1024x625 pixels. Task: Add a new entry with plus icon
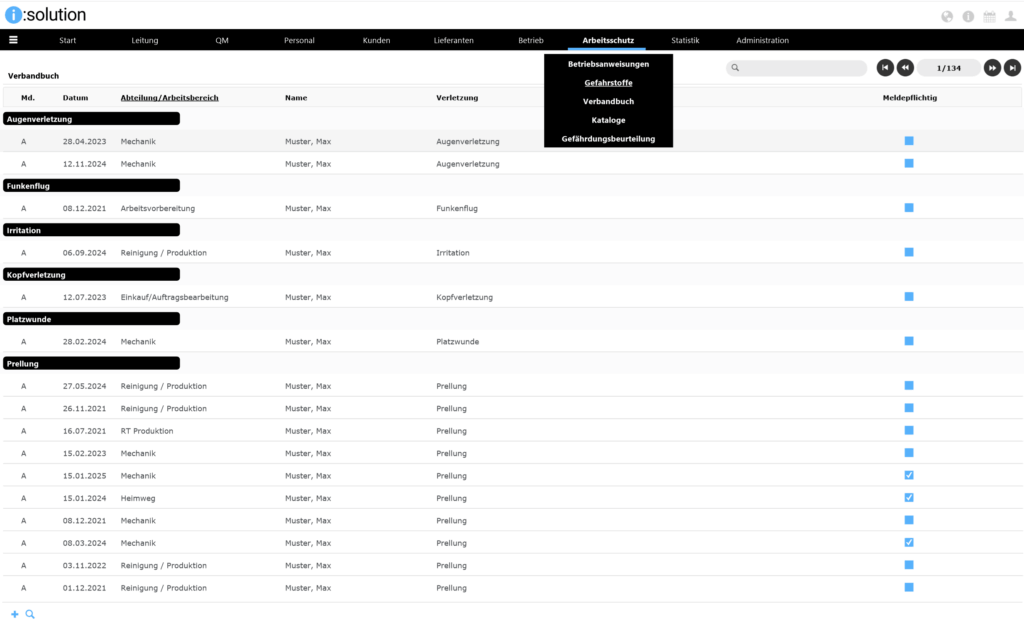click(15, 614)
